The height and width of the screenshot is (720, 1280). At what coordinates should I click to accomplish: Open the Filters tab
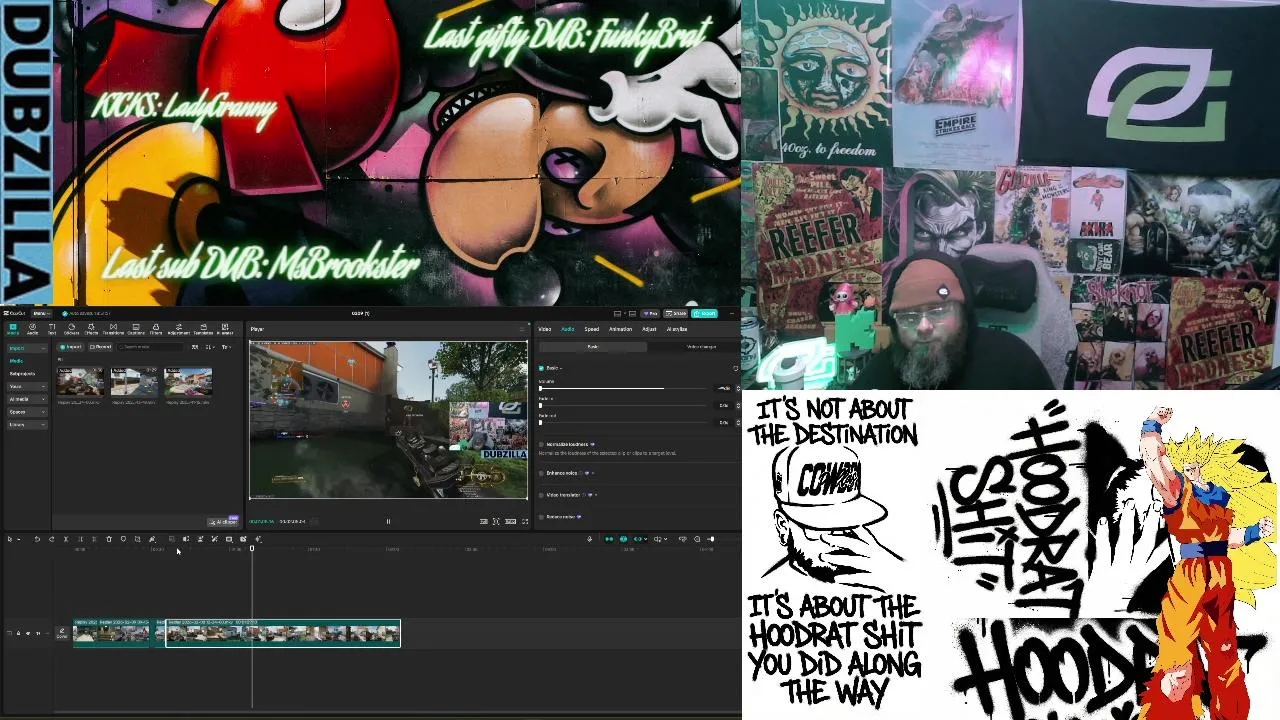coord(156,330)
